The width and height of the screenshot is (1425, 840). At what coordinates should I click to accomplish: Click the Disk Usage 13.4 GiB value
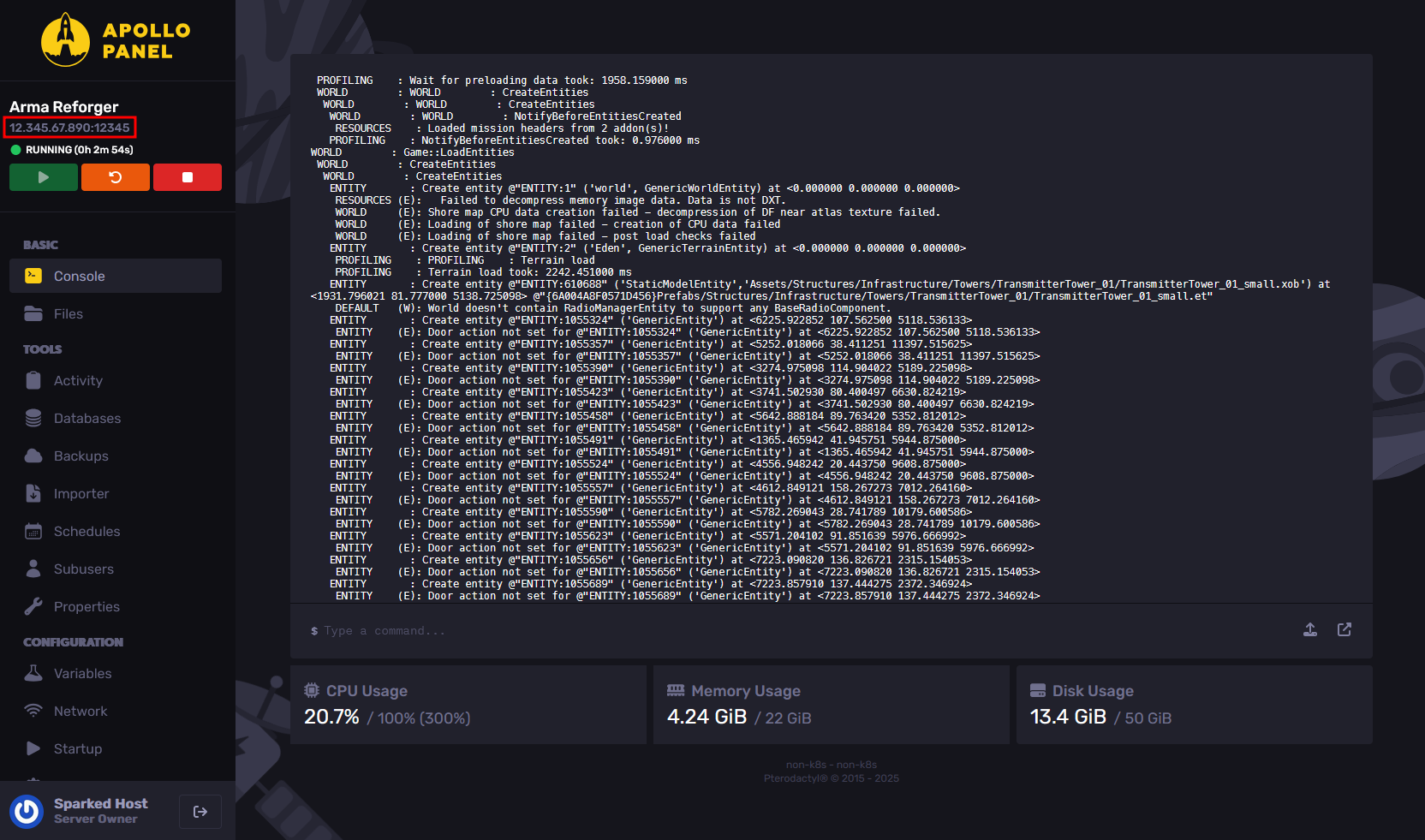tap(1068, 717)
